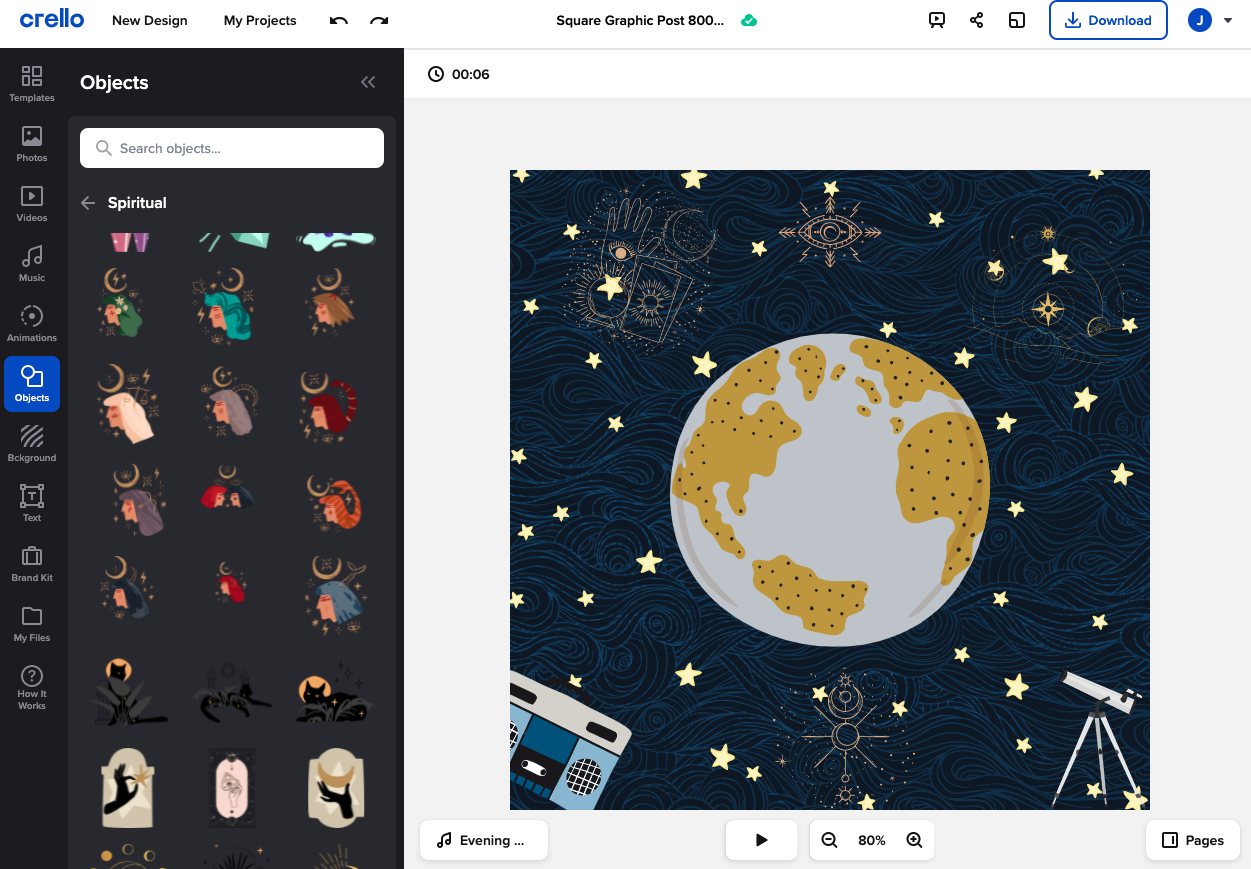
Task: Click the Download button
Action: click(1108, 20)
